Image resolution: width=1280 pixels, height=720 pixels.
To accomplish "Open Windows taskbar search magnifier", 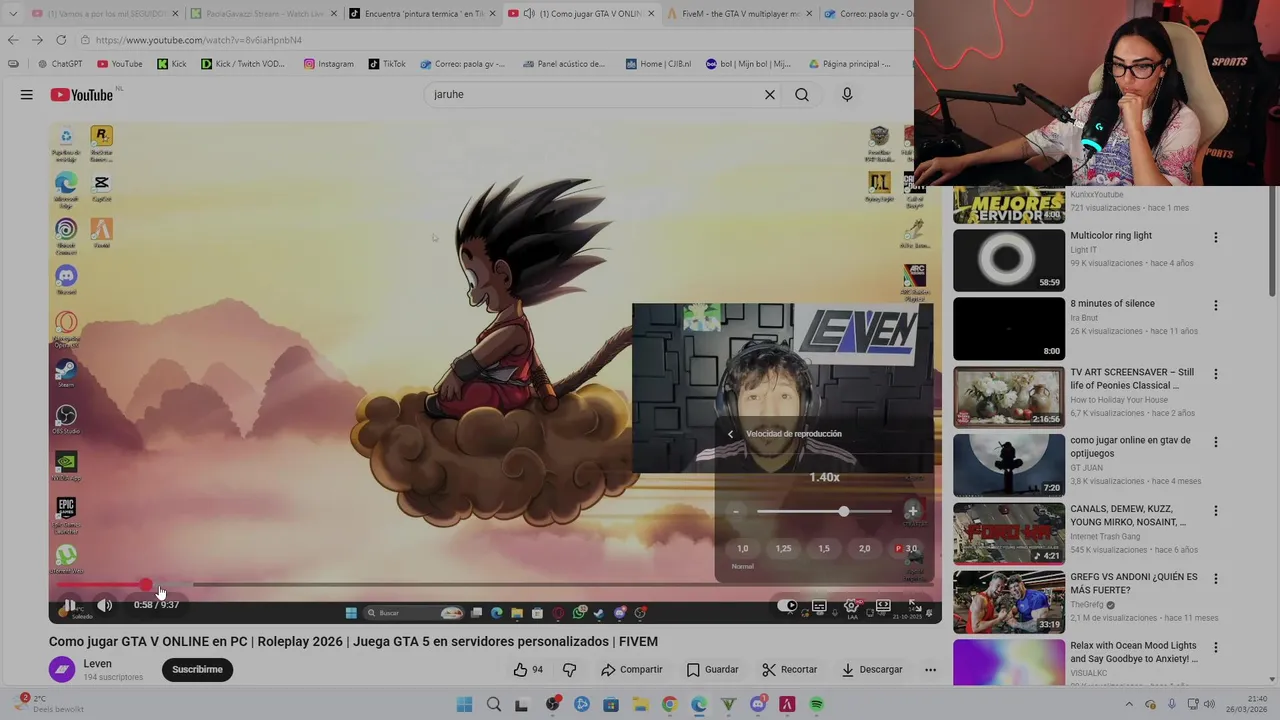I will [x=493, y=705].
